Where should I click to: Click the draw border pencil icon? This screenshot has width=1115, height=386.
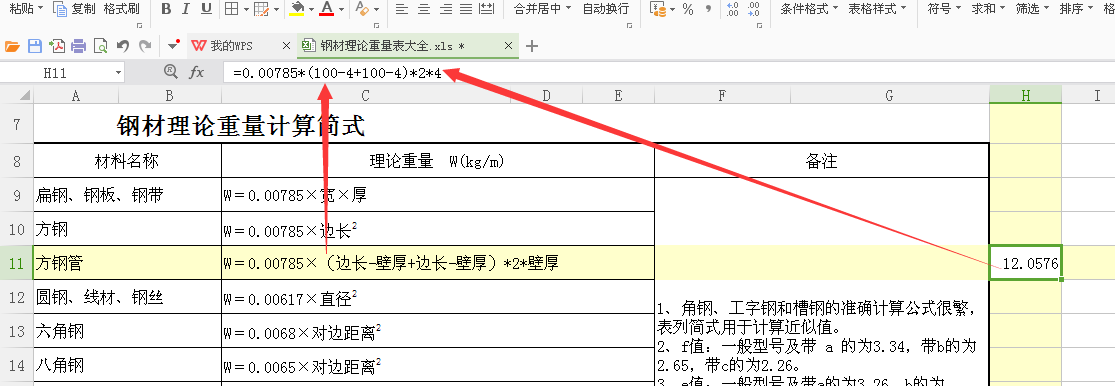[x=261, y=9]
